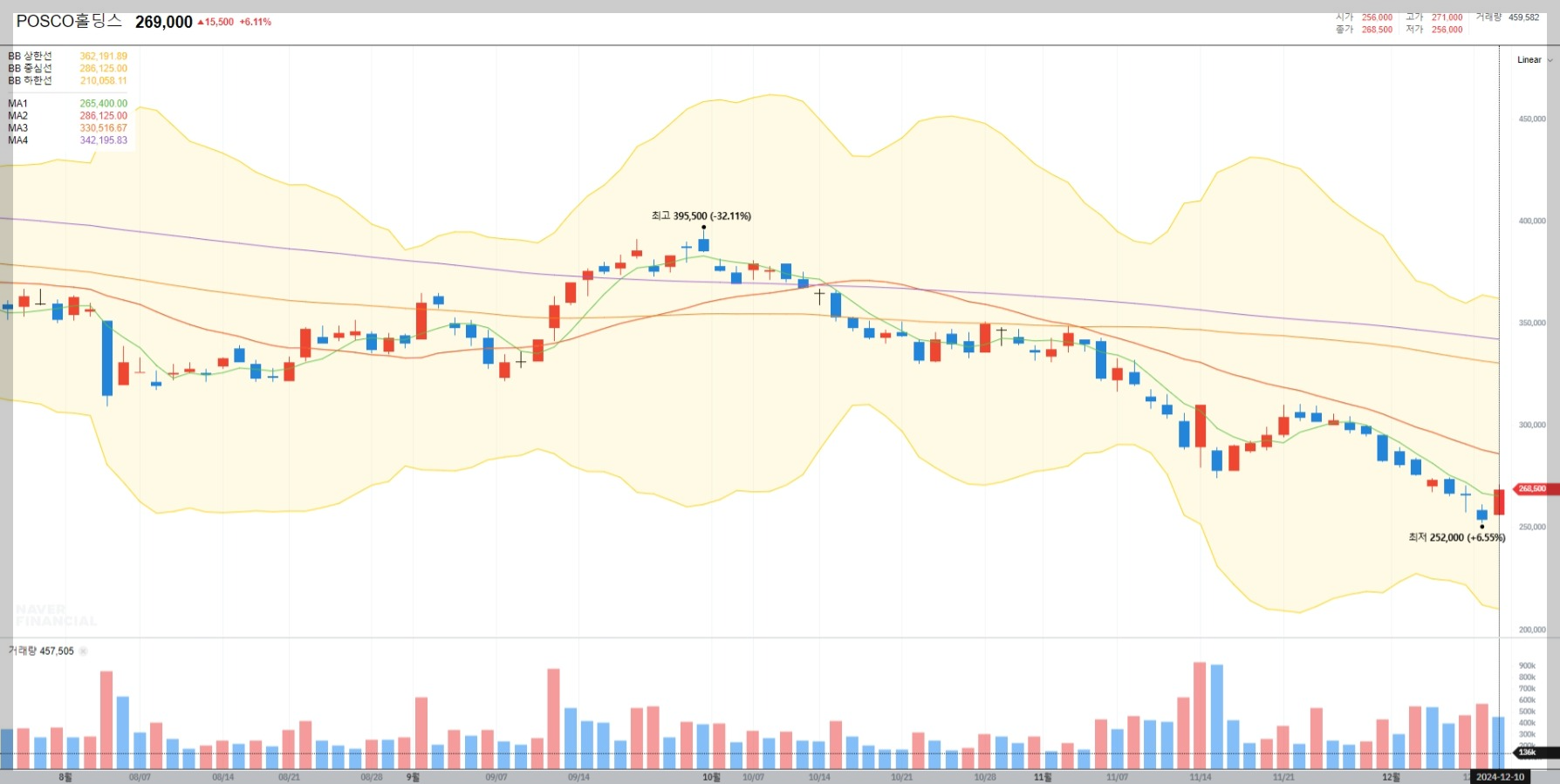Viewport: 1560px width, 784px height.
Task: Click the 450,000 price axis label
Action: 1532,119
